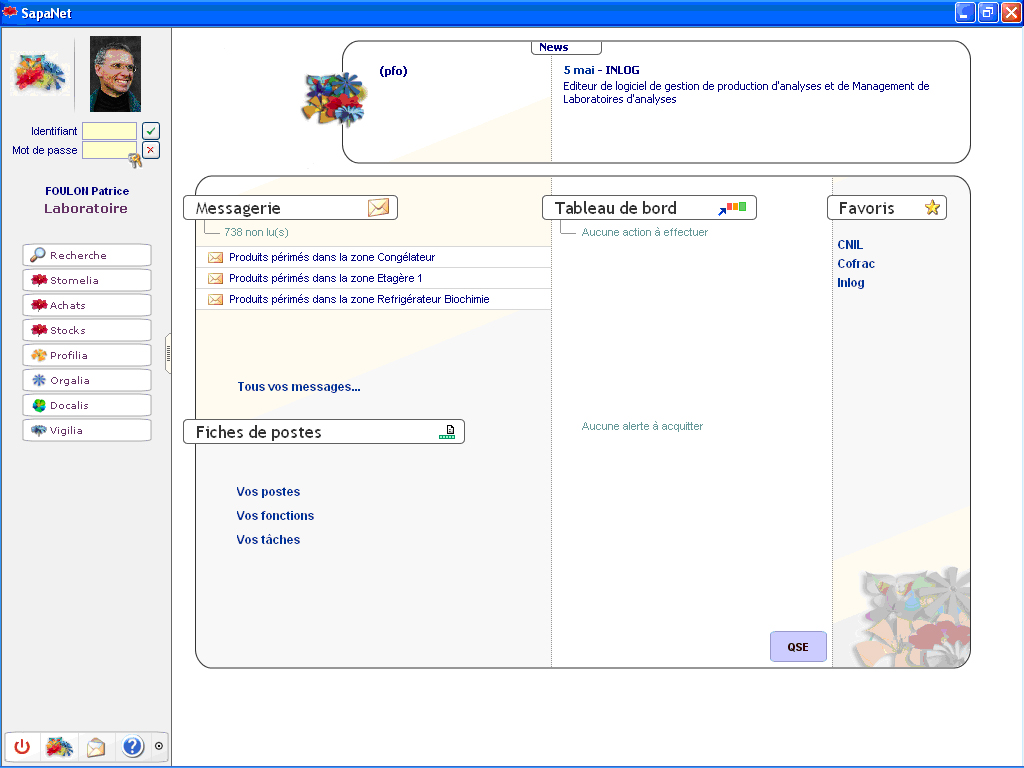Open the Recherche search menu item
Viewport: 1024px width, 768px height.
(87, 255)
